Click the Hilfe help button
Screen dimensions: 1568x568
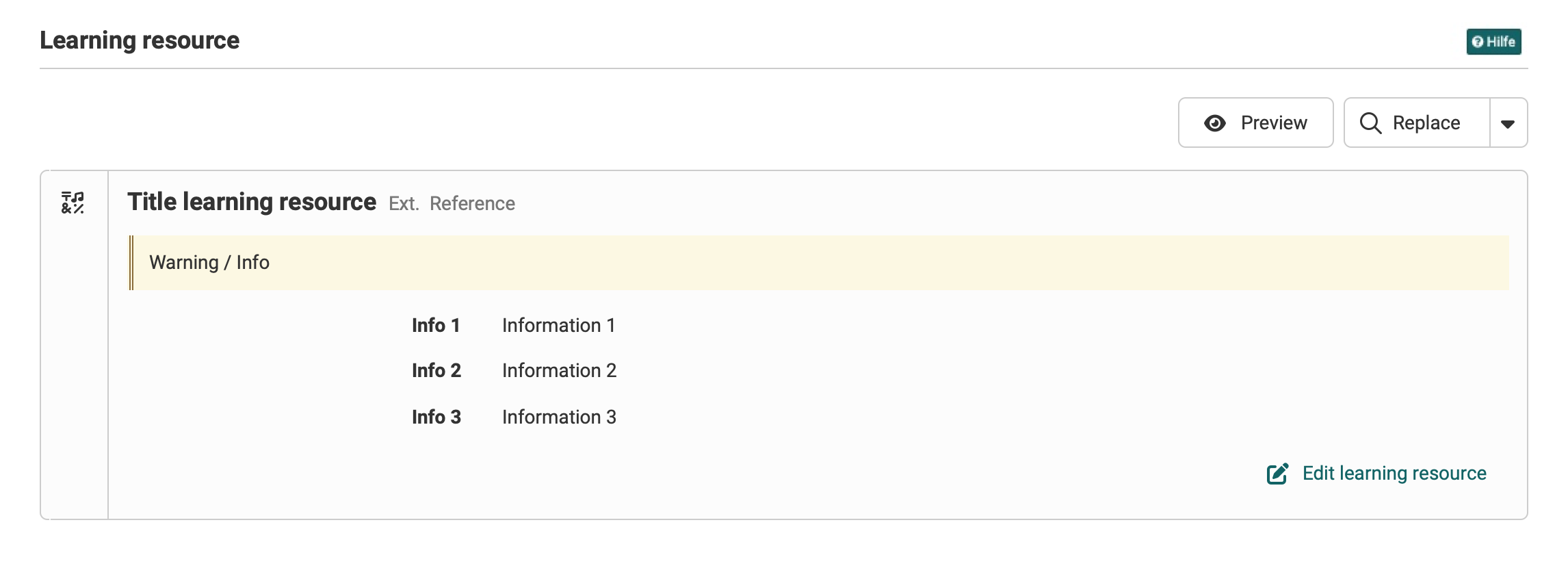pyautogui.click(x=1495, y=42)
